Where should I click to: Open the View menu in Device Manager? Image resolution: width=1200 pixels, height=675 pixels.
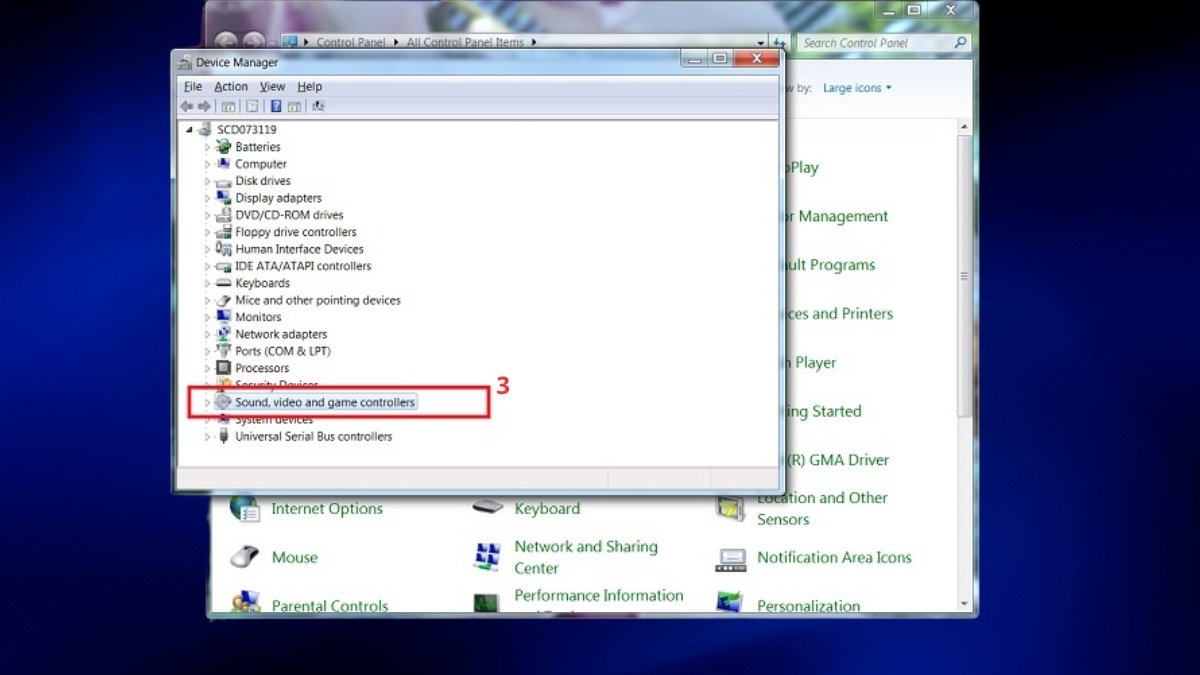[x=272, y=87]
